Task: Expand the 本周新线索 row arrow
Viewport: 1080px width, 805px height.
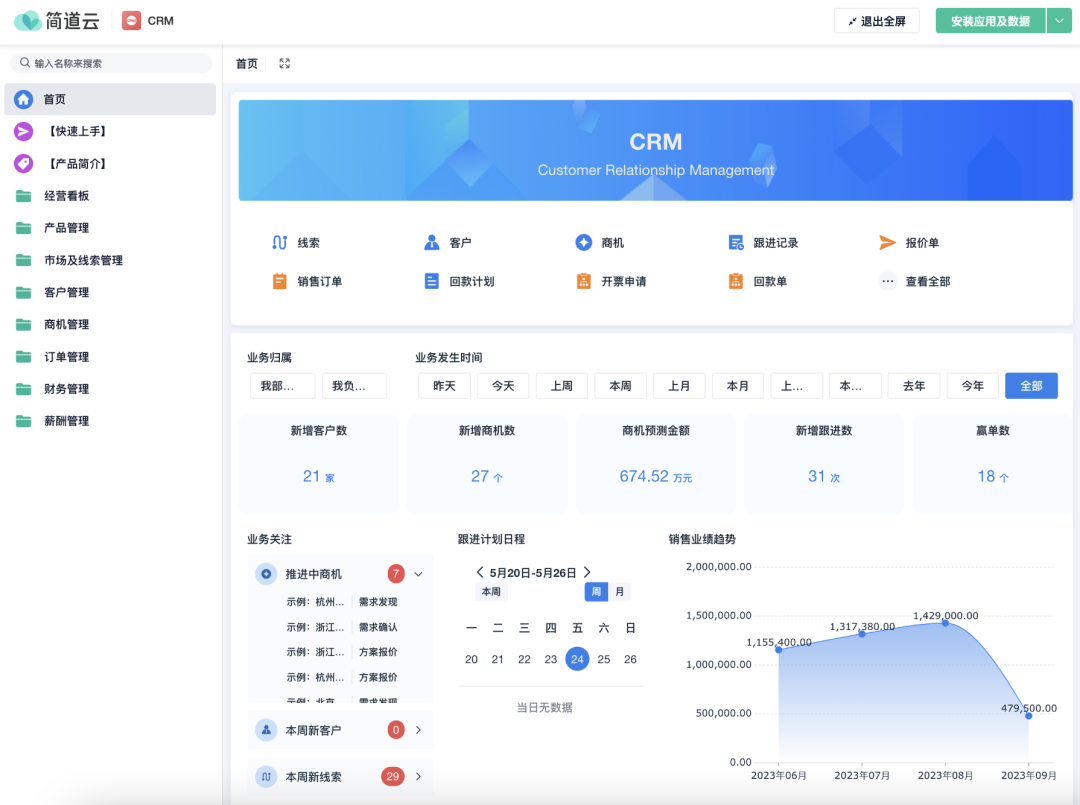Action: 418,777
